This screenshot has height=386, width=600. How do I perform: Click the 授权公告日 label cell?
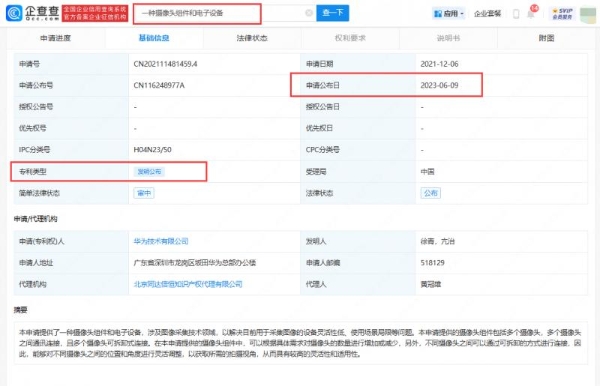coord(358,107)
